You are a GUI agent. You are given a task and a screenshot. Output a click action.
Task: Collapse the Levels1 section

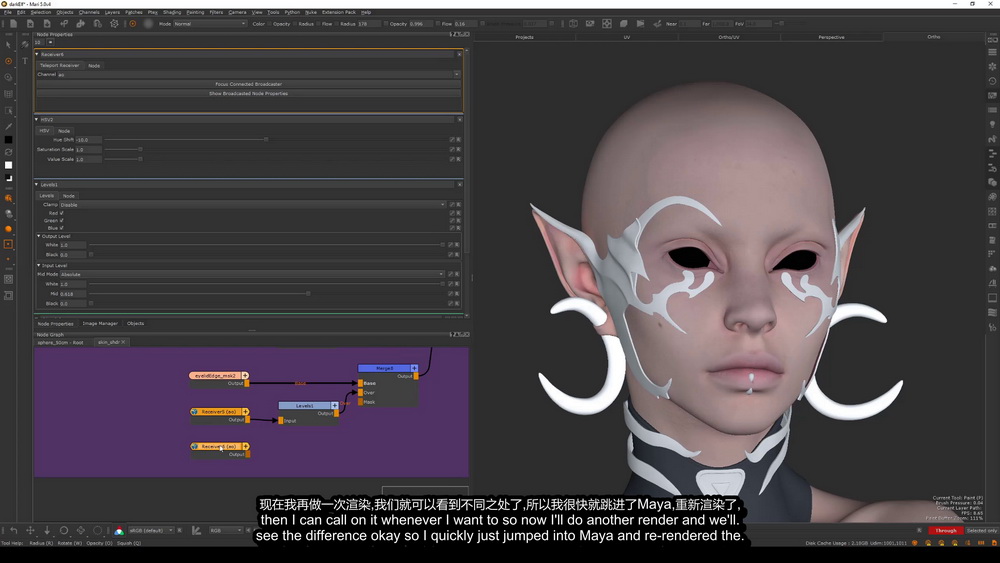click(x=37, y=184)
